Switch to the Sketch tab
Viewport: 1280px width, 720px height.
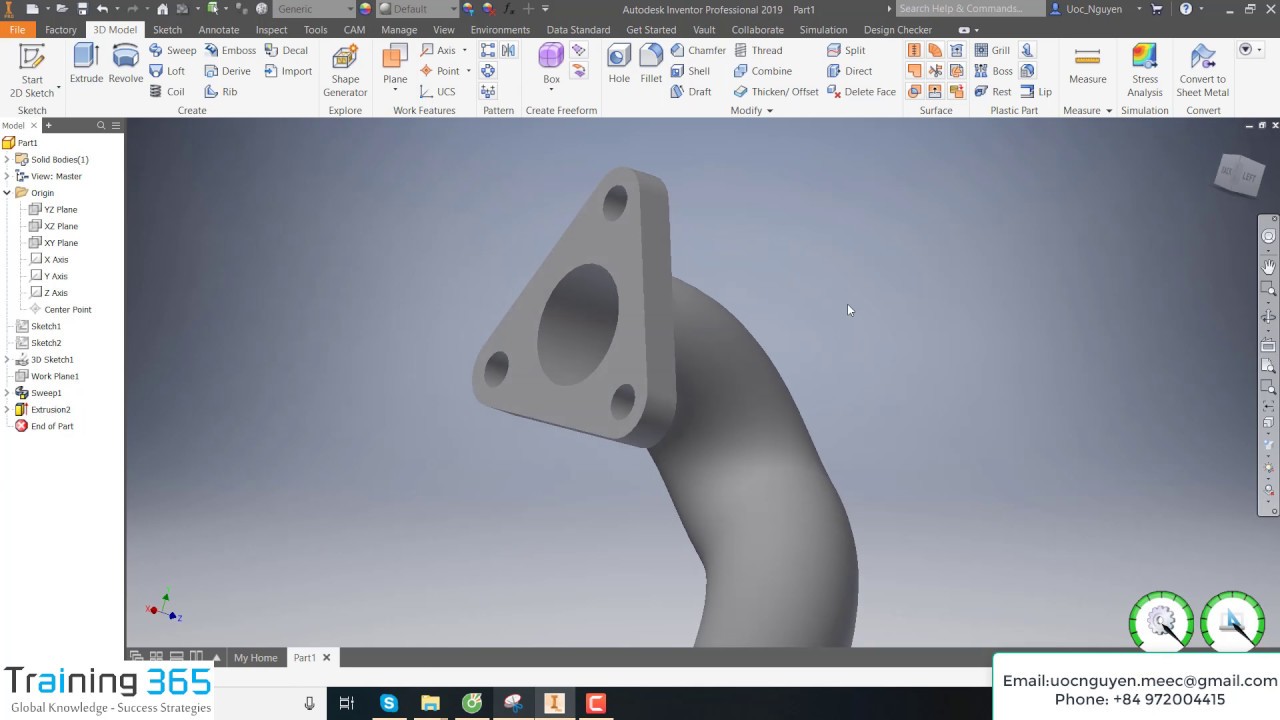167,30
